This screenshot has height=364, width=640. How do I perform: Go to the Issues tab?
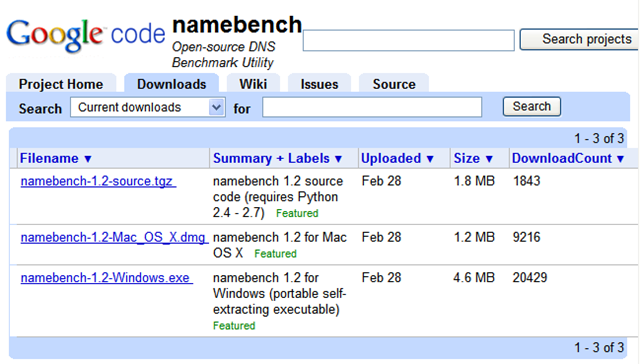point(319,84)
